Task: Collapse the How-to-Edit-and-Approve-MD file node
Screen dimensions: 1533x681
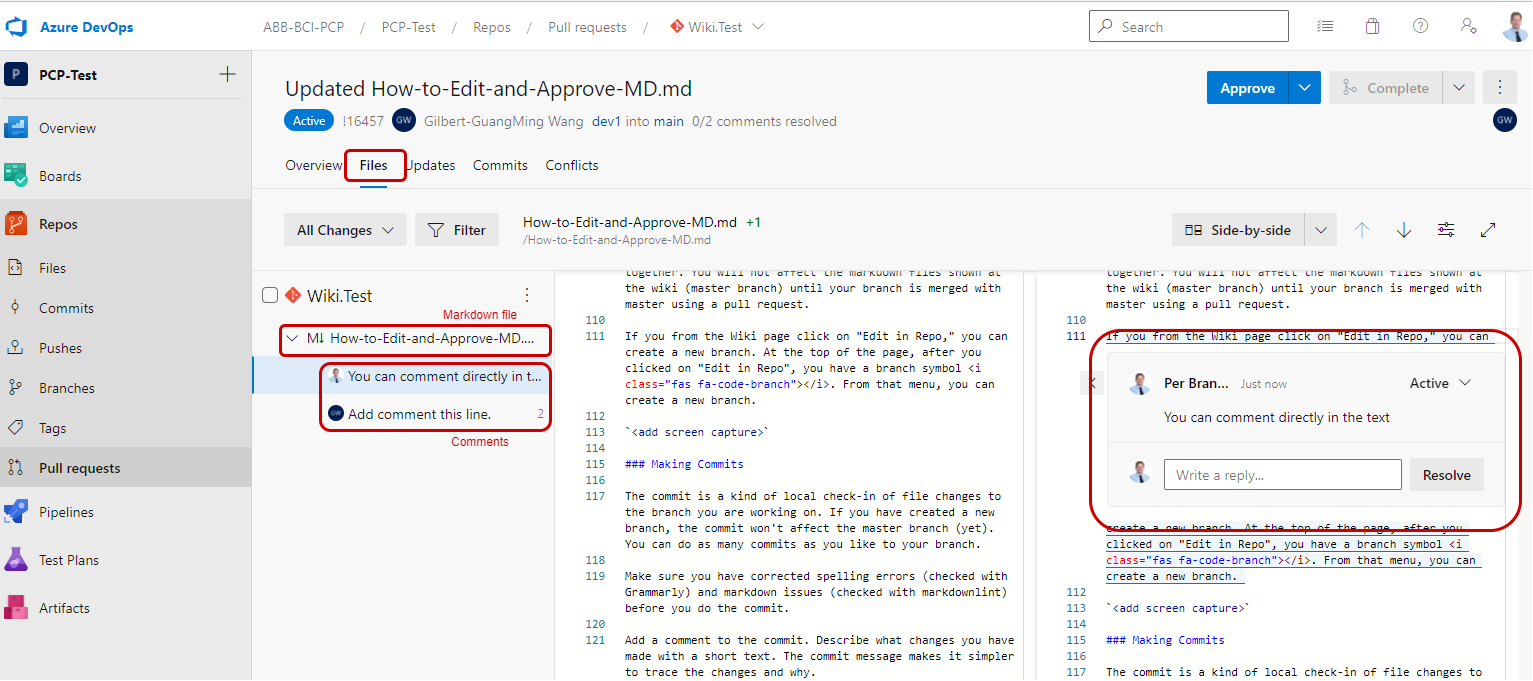Action: pos(292,338)
